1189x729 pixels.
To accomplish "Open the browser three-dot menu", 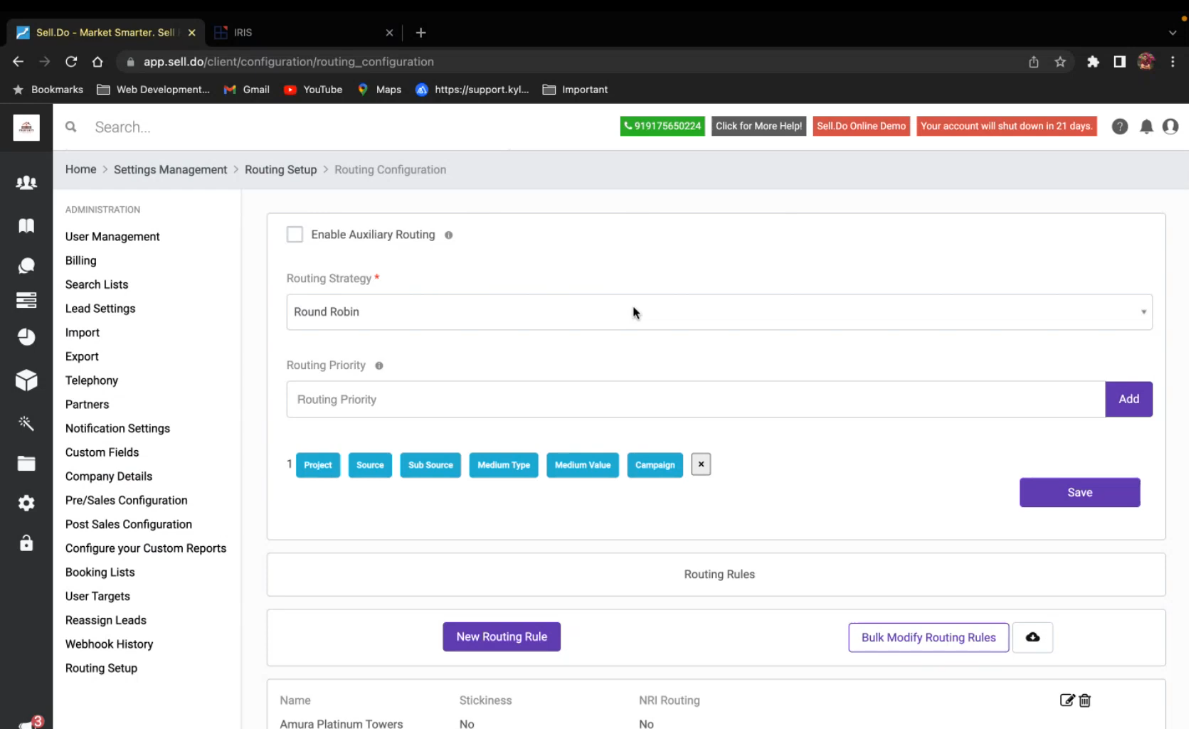I will 1172,61.
